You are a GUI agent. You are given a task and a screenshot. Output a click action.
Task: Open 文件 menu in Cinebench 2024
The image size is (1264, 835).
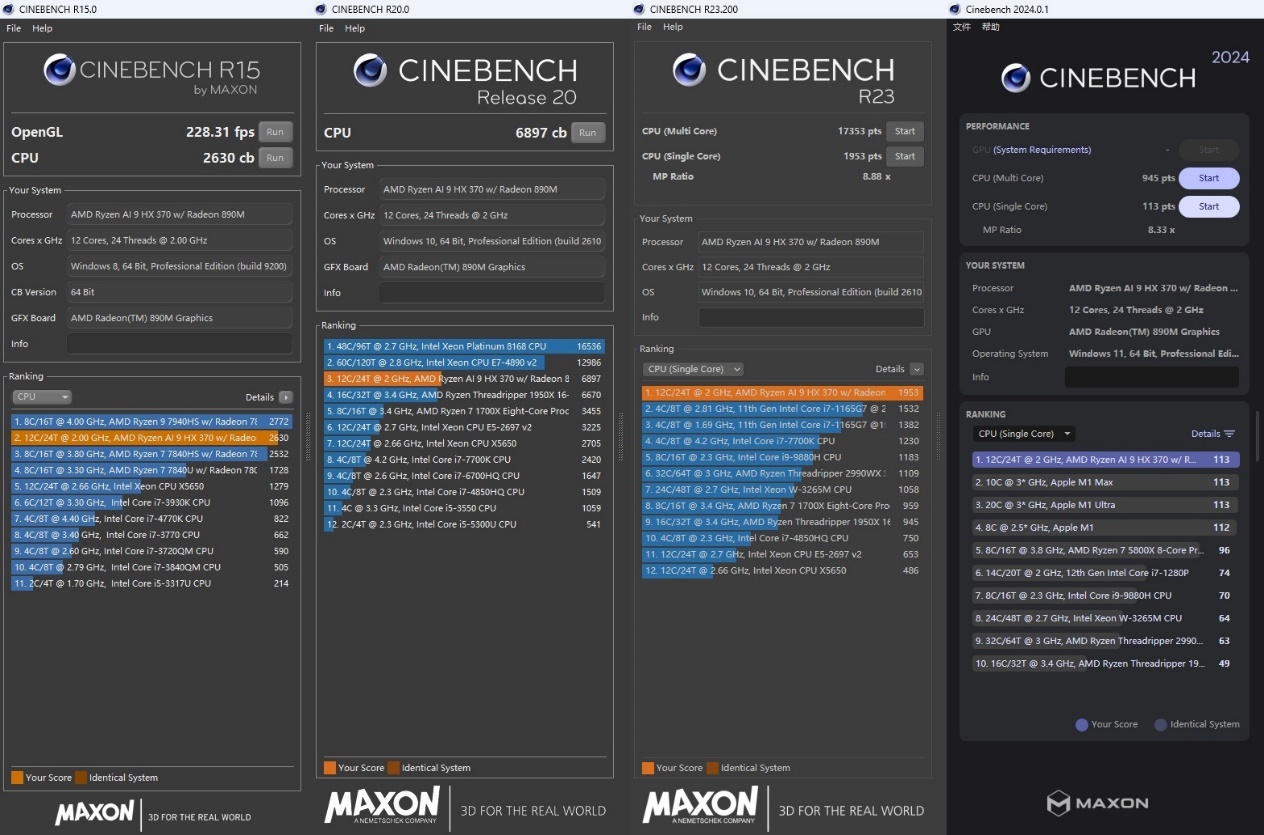click(961, 27)
